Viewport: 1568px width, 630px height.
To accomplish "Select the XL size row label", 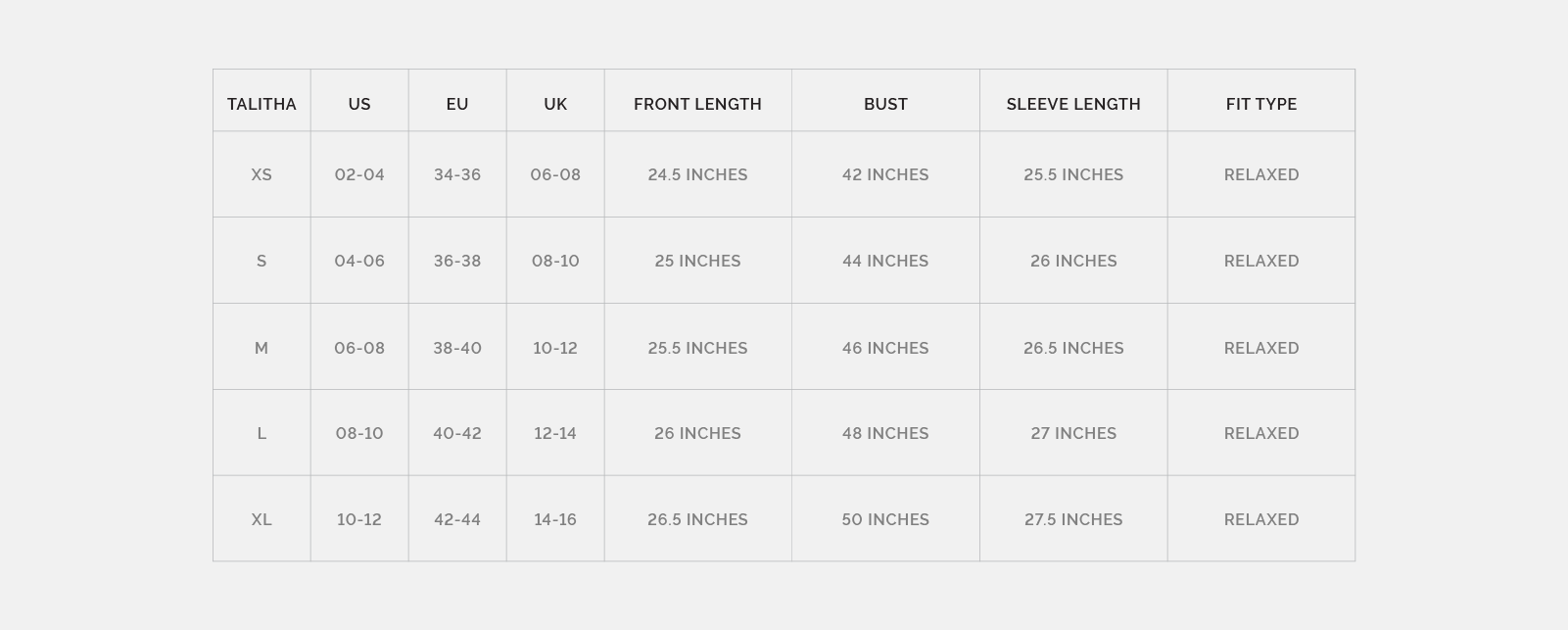I will (x=261, y=519).
